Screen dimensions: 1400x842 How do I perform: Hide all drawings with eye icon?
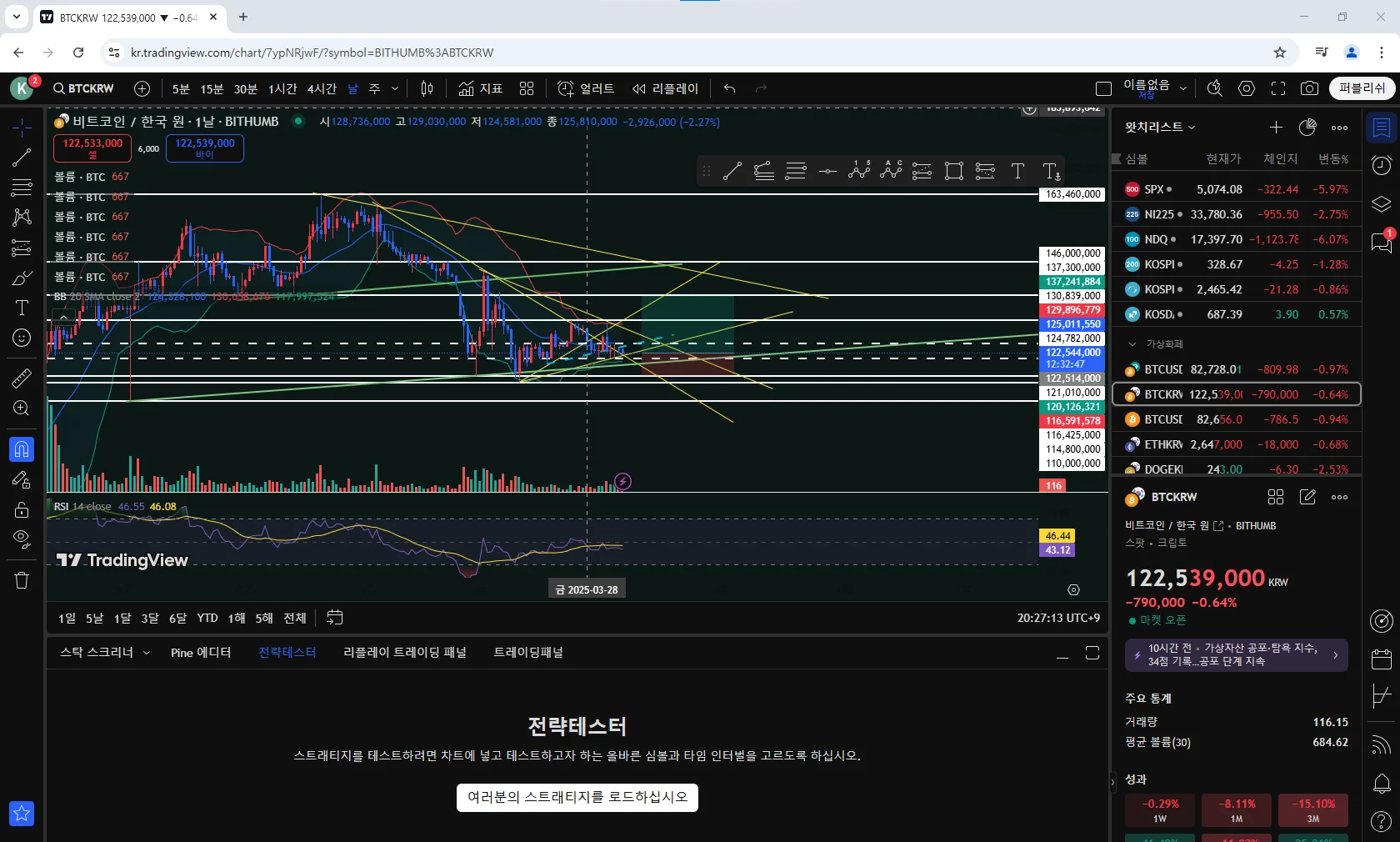click(22, 539)
